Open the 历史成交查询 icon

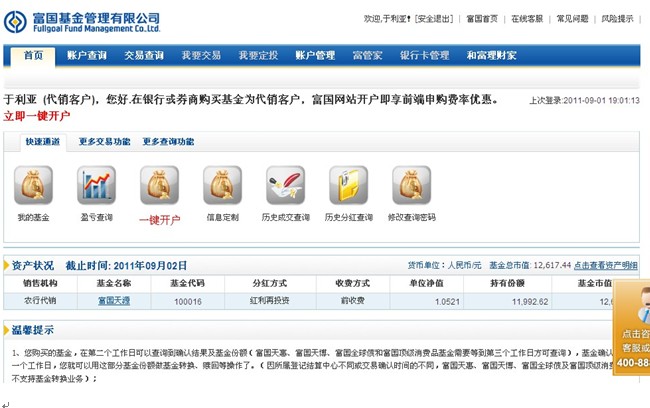[285, 186]
